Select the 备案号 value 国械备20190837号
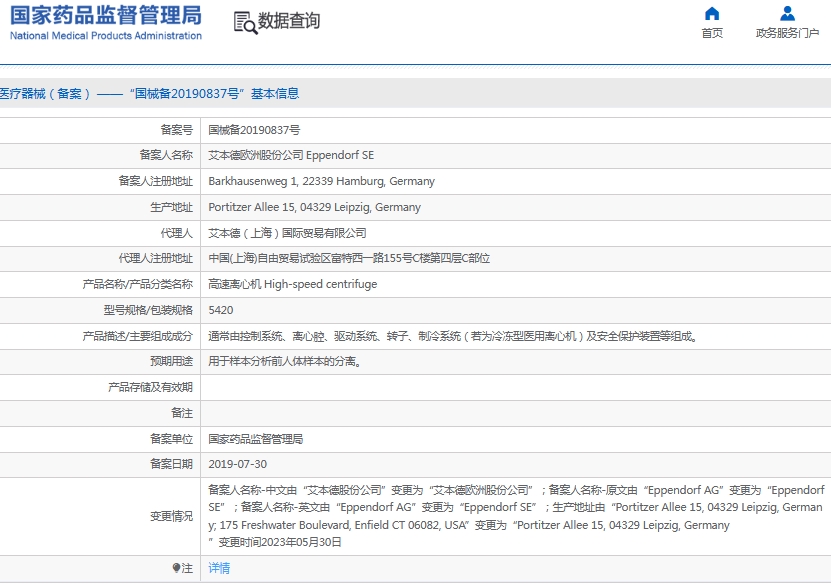This screenshot has height=585, width=831. pos(254,130)
